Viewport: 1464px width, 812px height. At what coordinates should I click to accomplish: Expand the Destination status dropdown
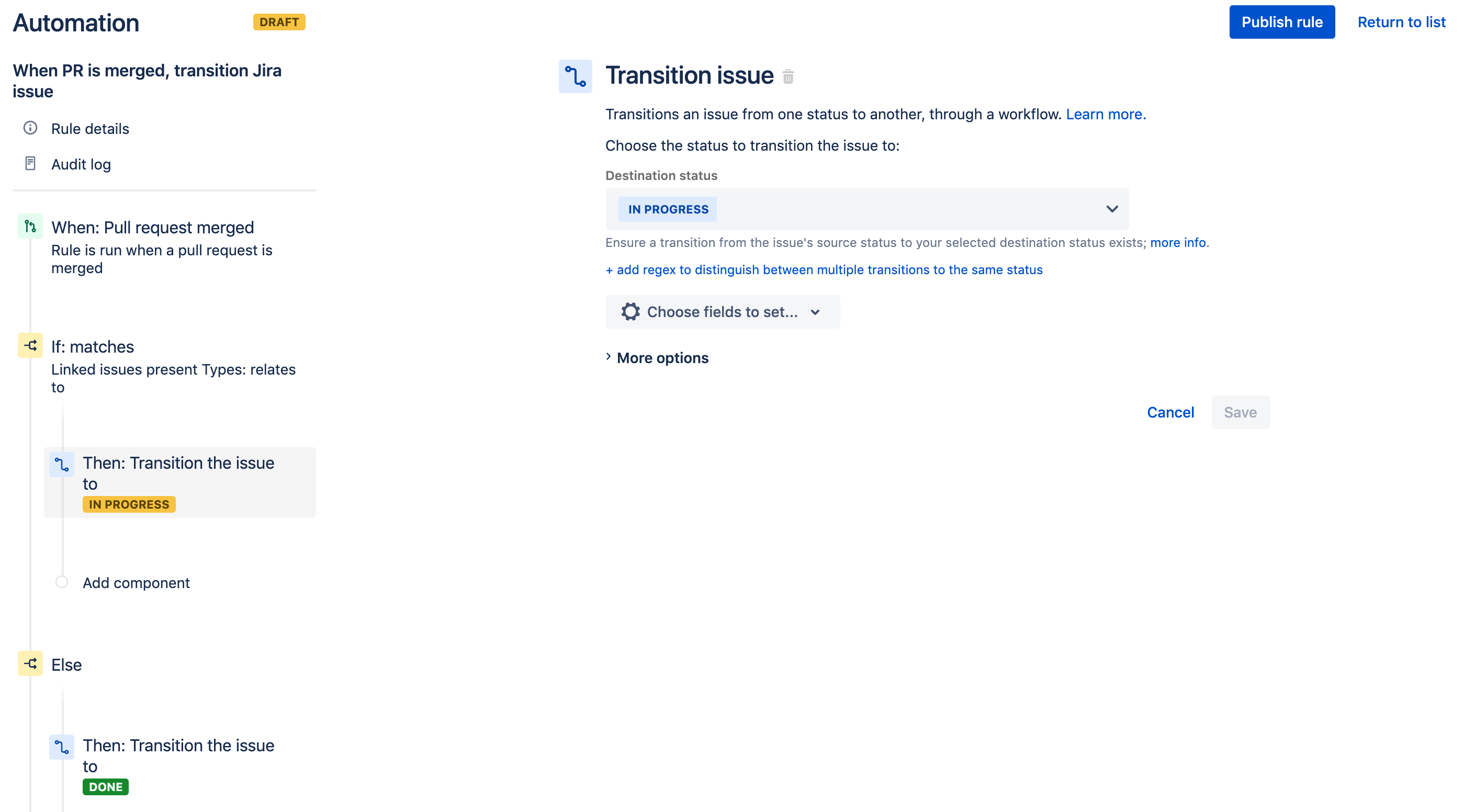[x=1111, y=209]
